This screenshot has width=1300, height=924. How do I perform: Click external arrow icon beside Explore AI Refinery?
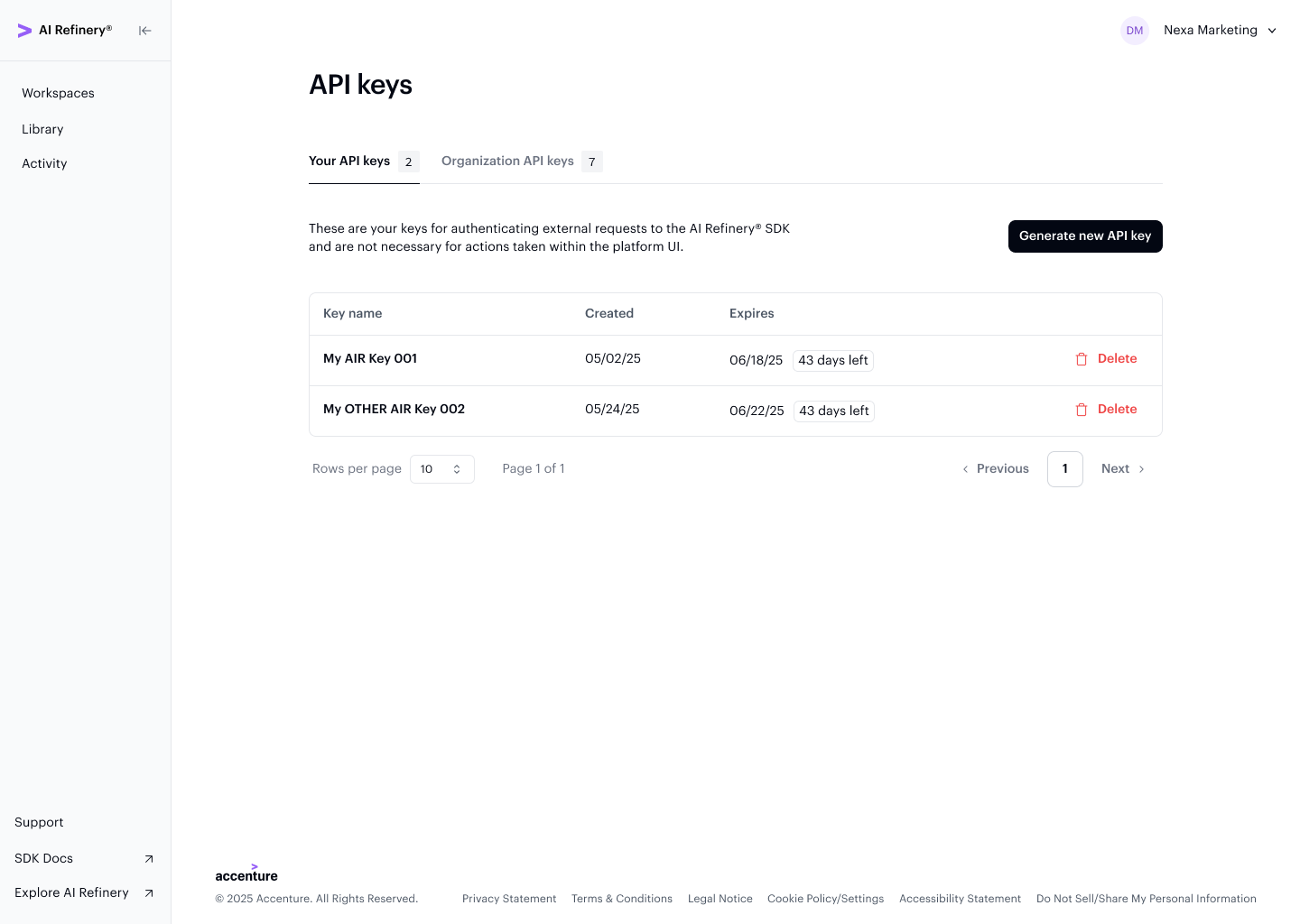coord(149,893)
